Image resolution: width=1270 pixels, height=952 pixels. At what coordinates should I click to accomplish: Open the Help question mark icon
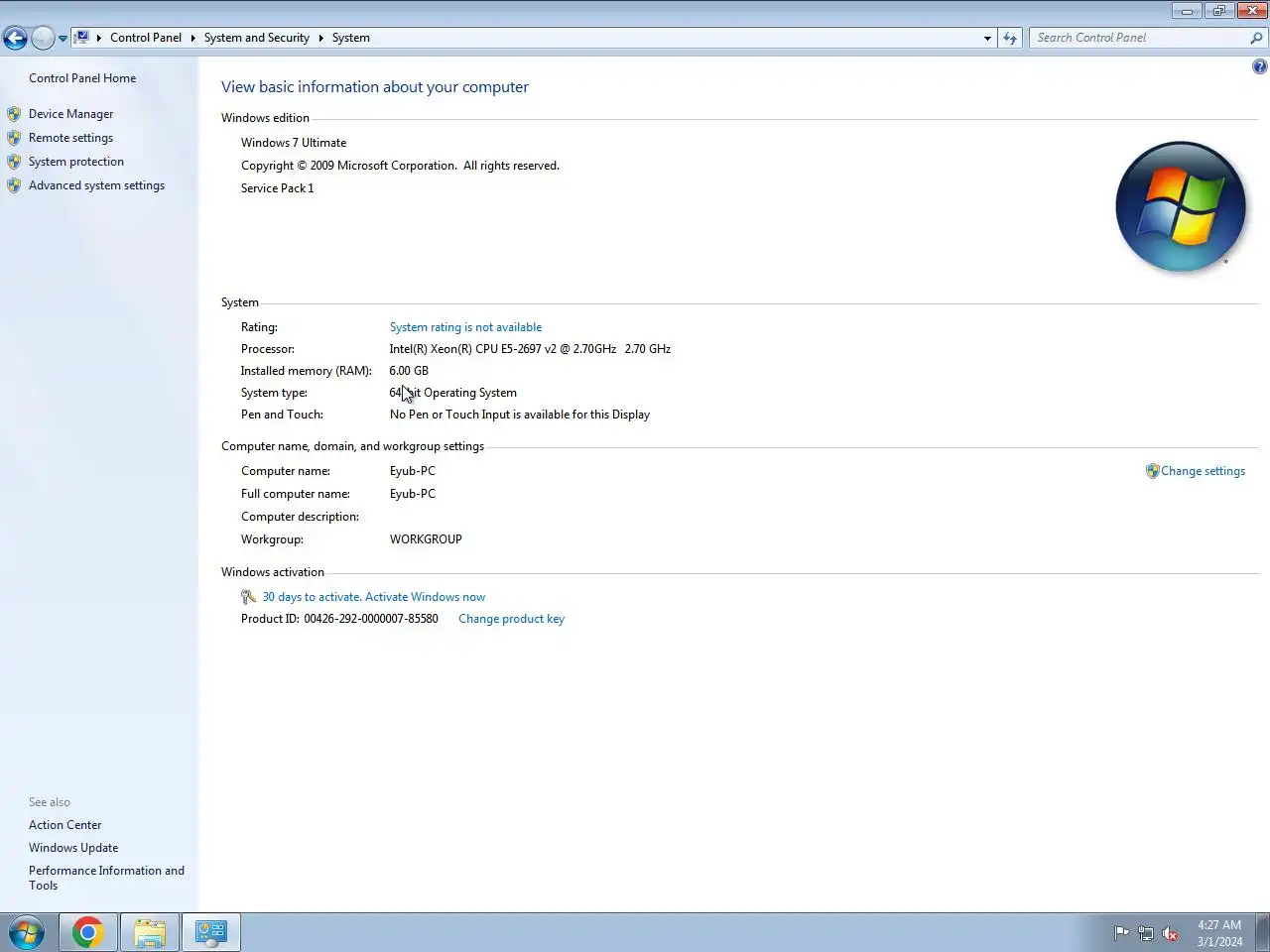1260,66
